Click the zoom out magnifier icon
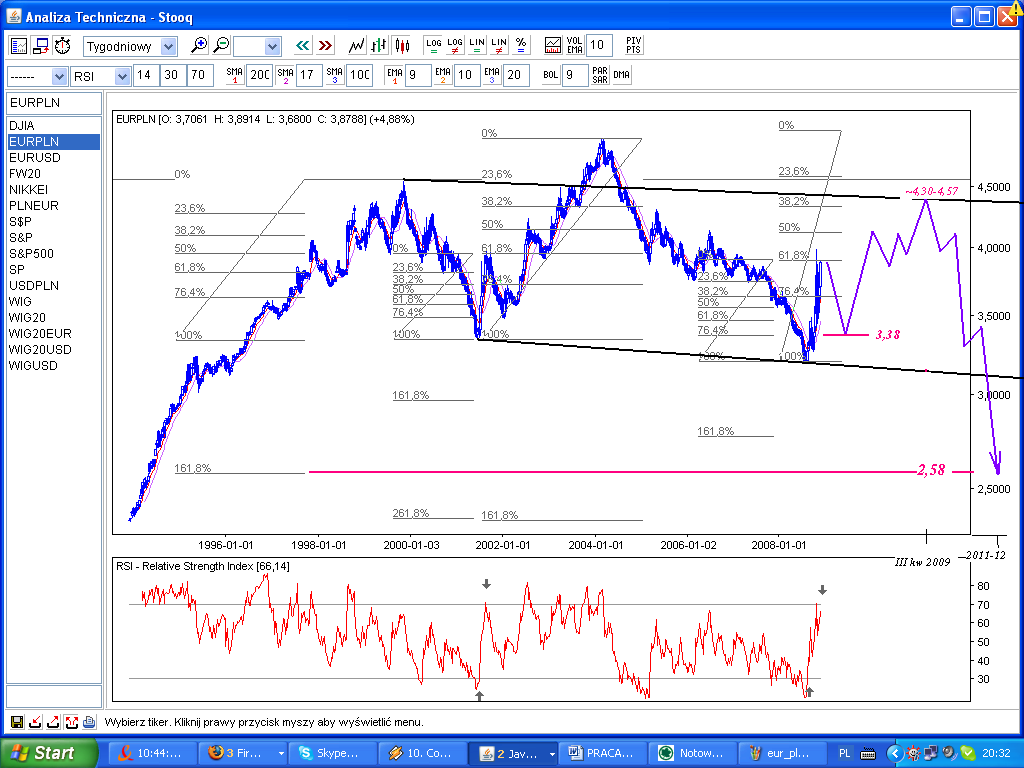The width and height of the screenshot is (1024, 768). [x=221, y=46]
